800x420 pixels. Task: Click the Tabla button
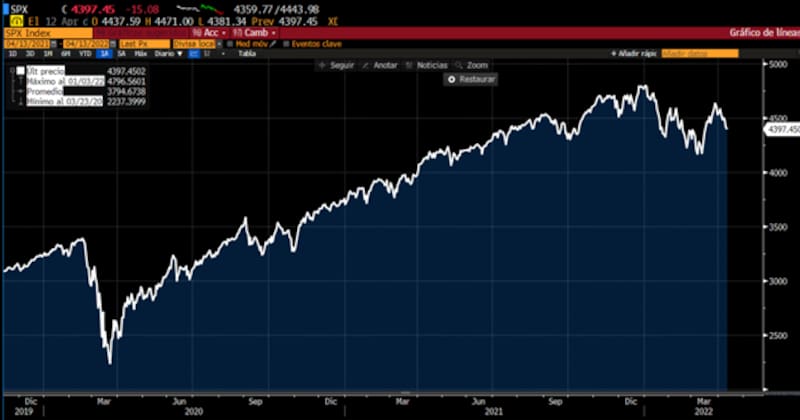[246, 54]
